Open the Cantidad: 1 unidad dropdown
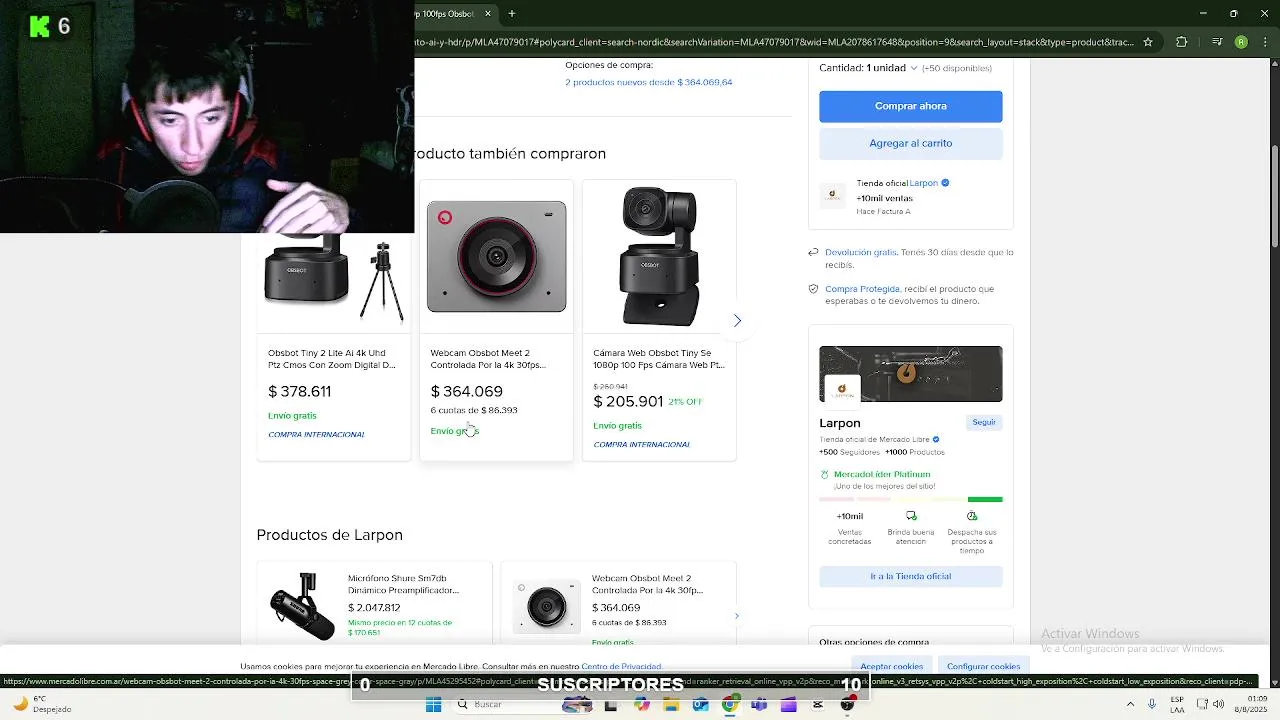Screen dimensions: 1280x720 [x=868, y=68]
